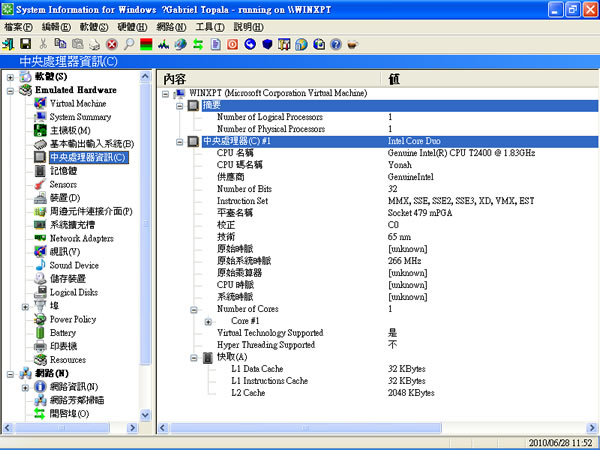The width and height of the screenshot is (600, 450).
Task: Click the red stop toolbar icon
Action: click(111, 45)
